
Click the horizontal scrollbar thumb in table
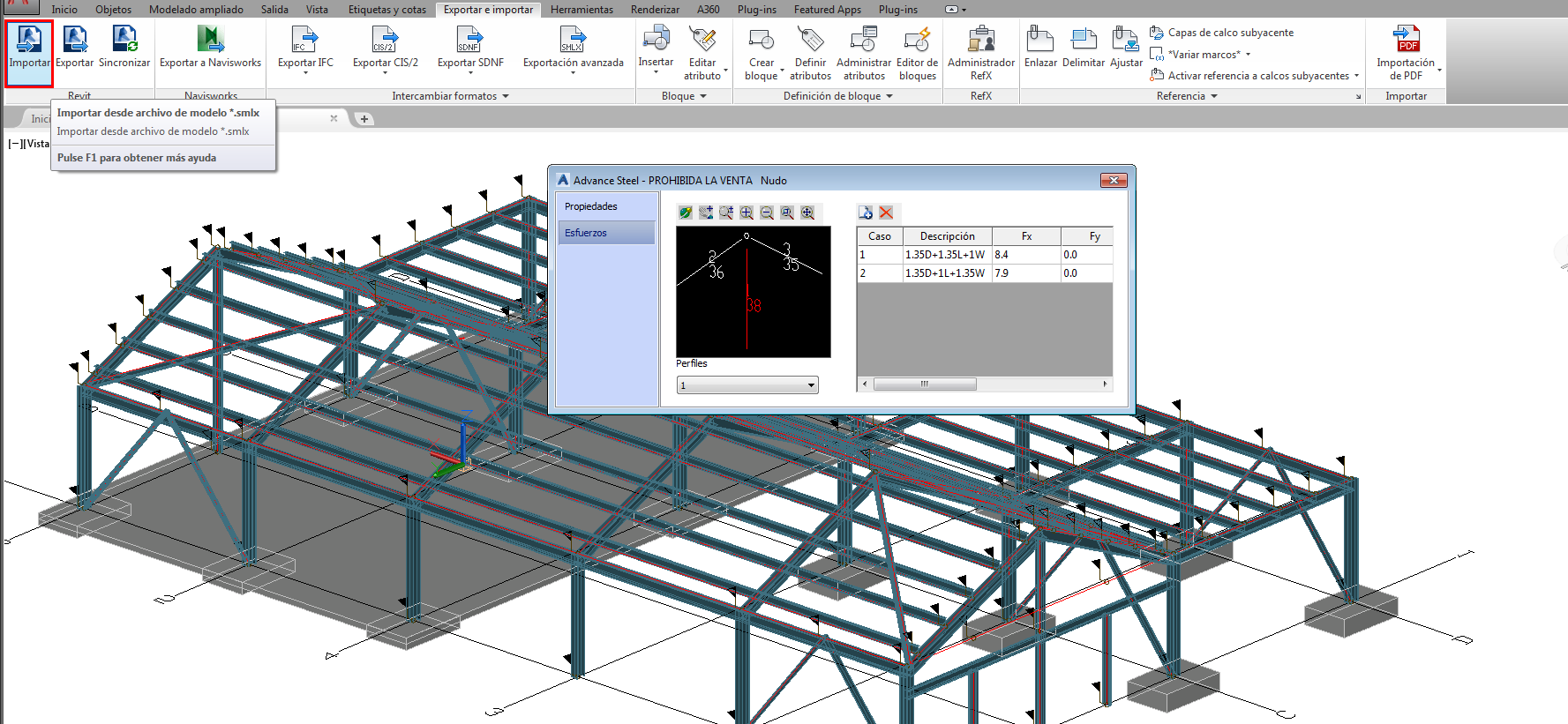point(925,384)
